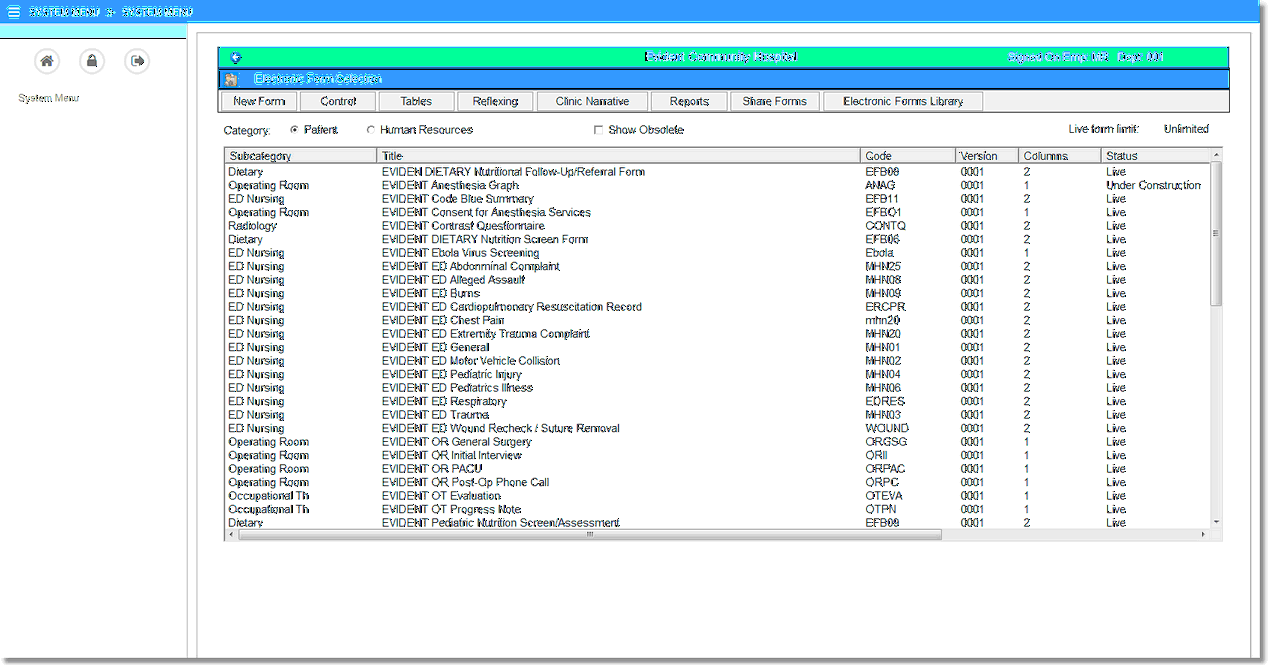This screenshot has height=667, width=1269.
Task: Open the hamburger menu icon
Action: (13, 12)
